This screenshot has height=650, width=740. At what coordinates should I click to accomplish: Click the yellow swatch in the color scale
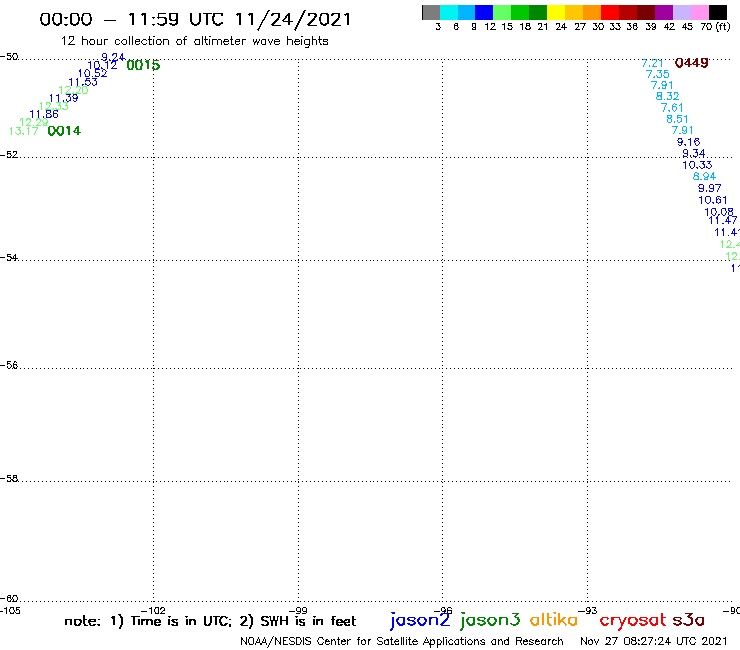tap(556, 12)
